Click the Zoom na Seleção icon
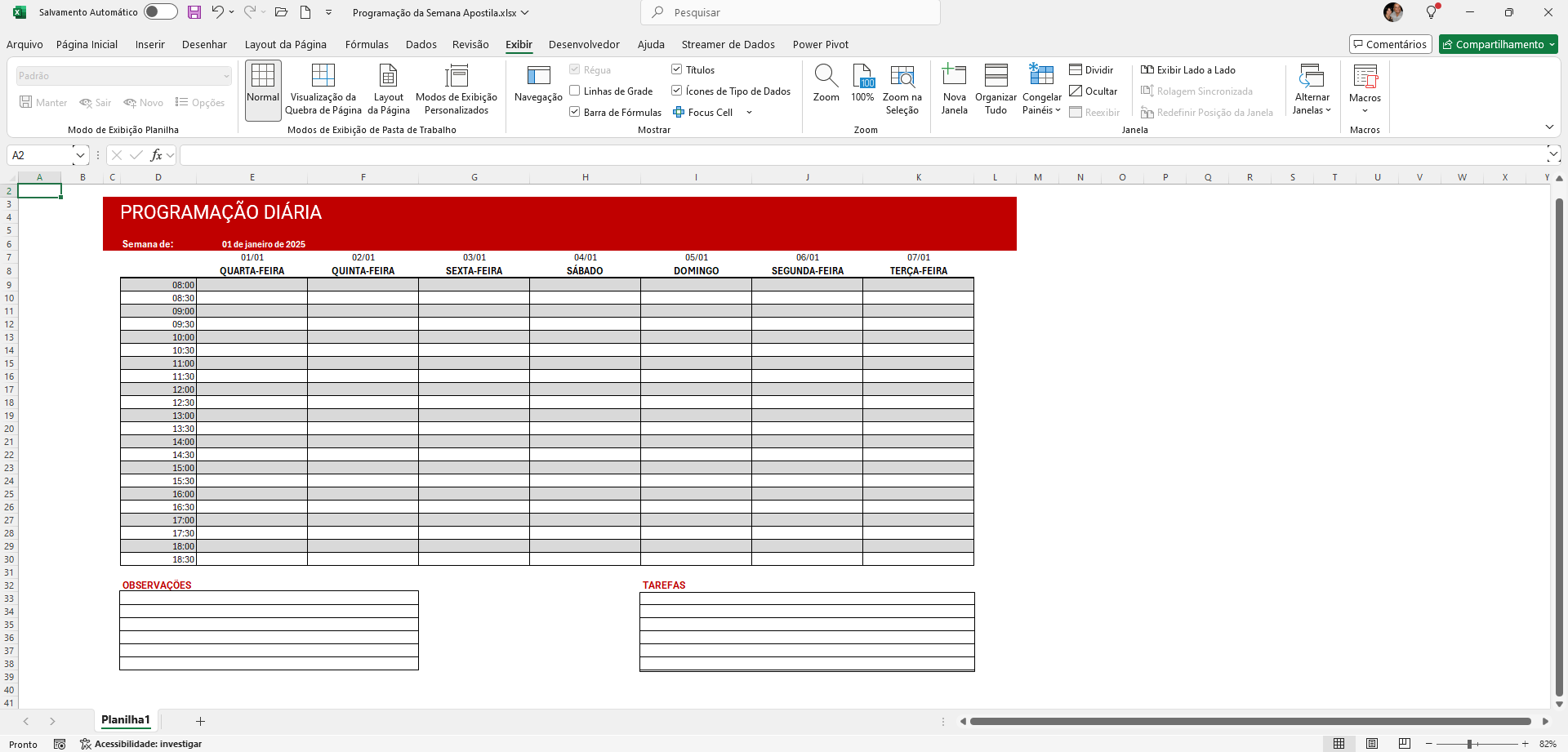The width and height of the screenshot is (1568, 752). click(x=902, y=77)
